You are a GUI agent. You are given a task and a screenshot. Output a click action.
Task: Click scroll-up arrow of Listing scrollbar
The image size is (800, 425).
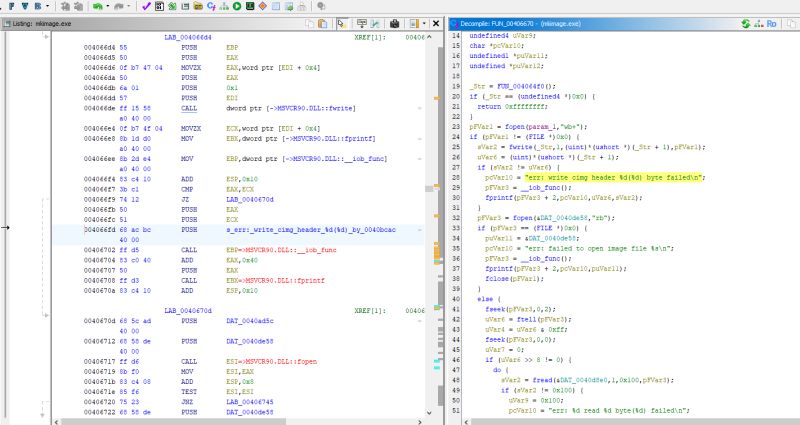(429, 37)
